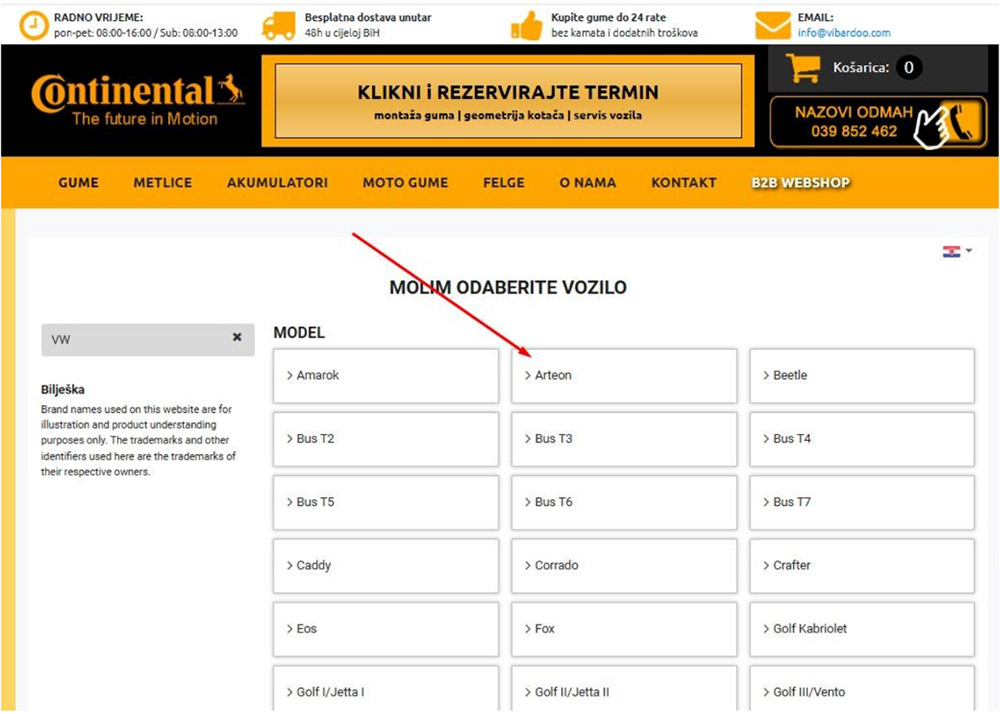This screenshot has height=714, width=1000.
Task: Click the Continental logo
Action: click(x=138, y=101)
